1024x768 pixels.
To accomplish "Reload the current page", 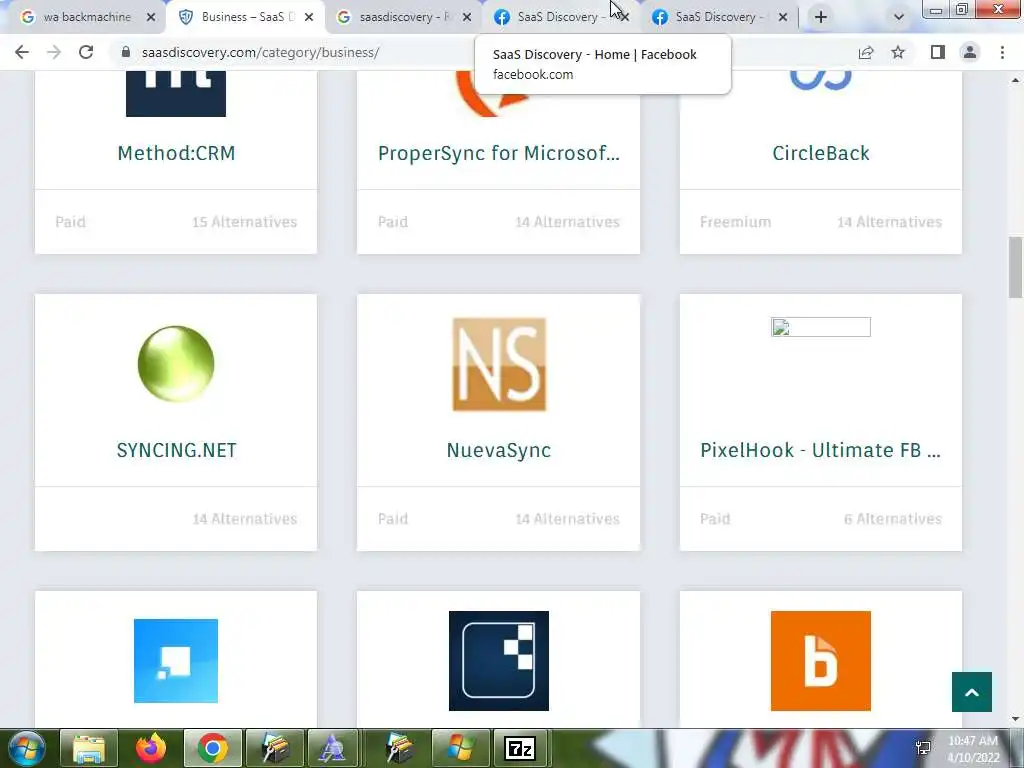I will click(x=86, y=52).
